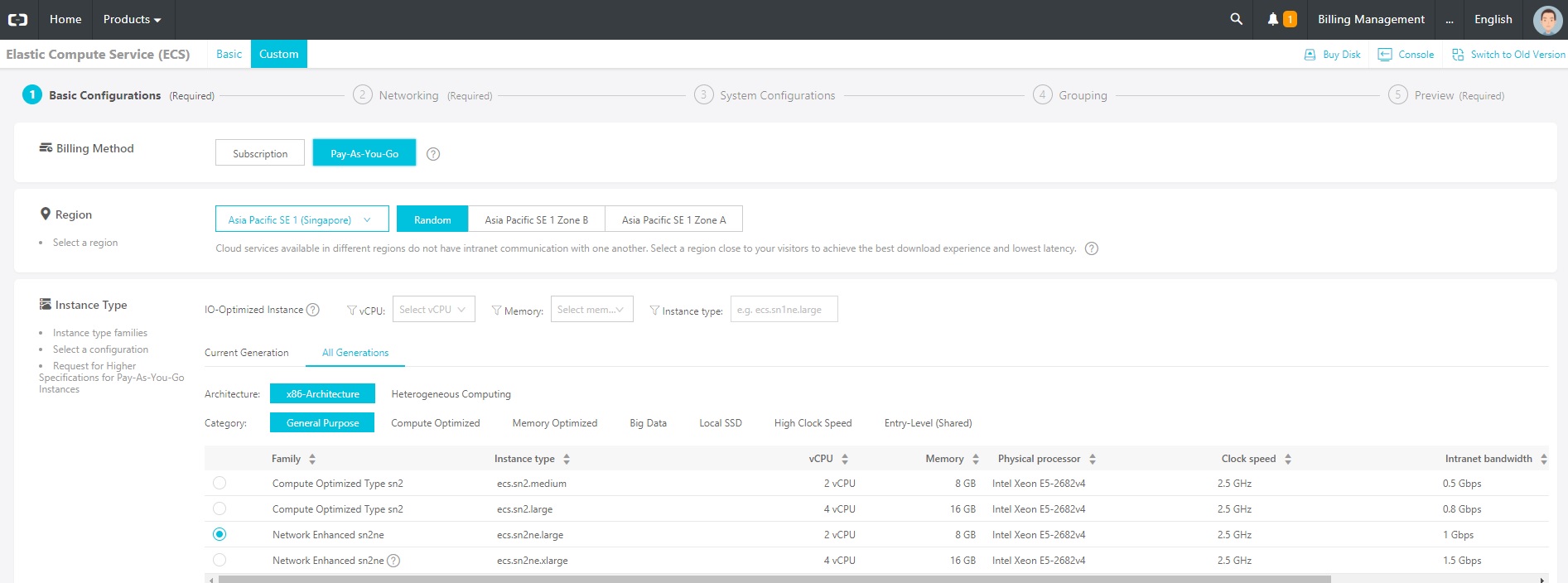Screen dimensions: 1568x583
Task: Click scrollbar left arrow of table
Action: [210, 580]
